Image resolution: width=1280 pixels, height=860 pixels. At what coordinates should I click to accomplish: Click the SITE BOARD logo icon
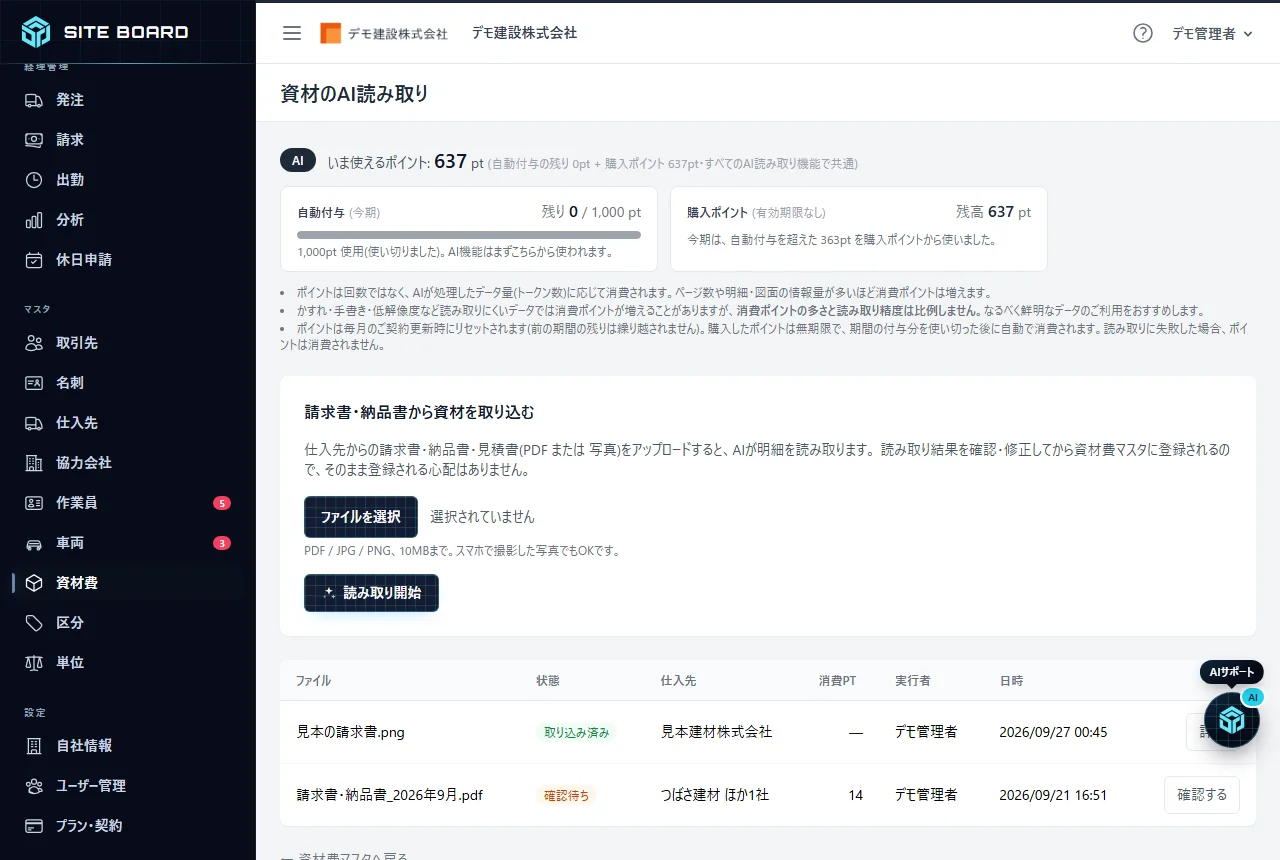tap(36, 32)
